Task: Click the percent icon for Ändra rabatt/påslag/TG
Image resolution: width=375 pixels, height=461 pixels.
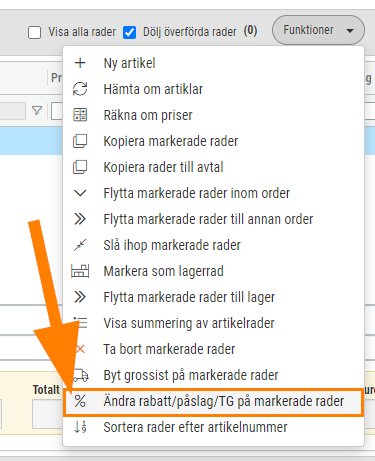Action: [80, 401]
